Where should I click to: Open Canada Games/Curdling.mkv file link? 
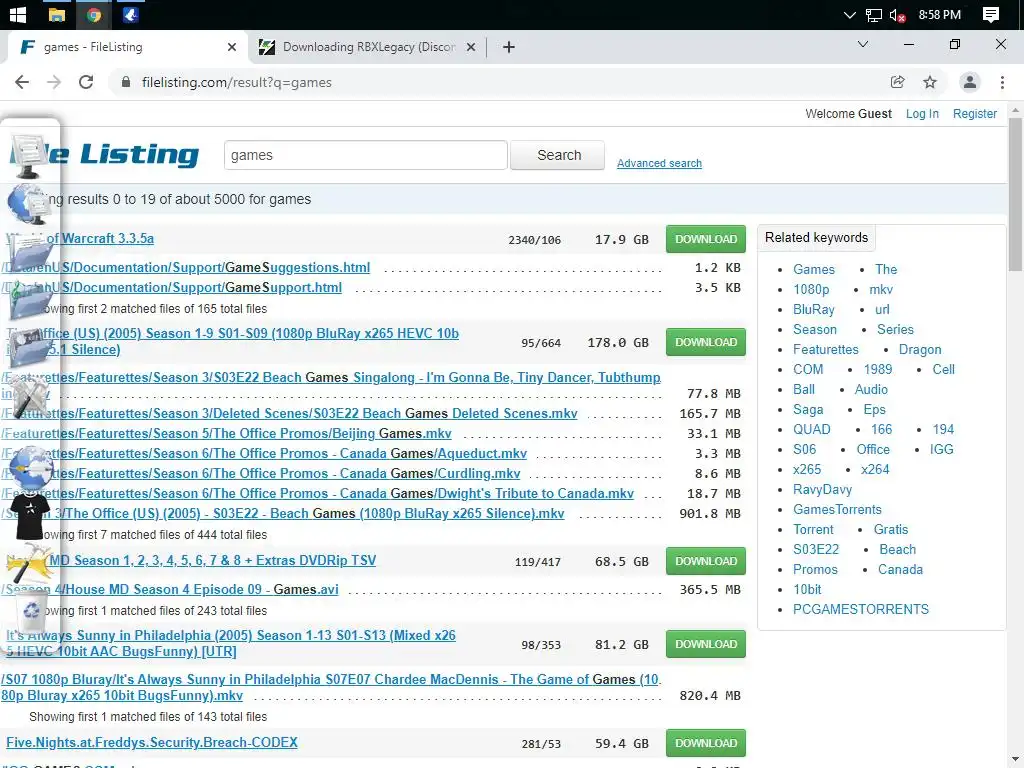(261, 473)
